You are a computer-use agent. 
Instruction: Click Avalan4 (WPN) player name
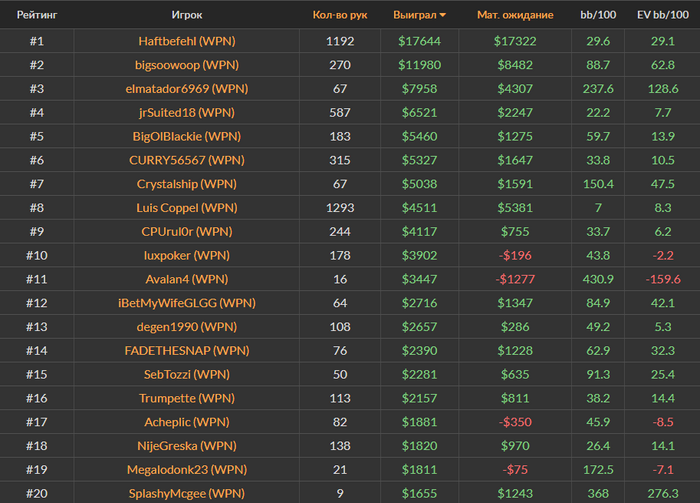point(187,279)
